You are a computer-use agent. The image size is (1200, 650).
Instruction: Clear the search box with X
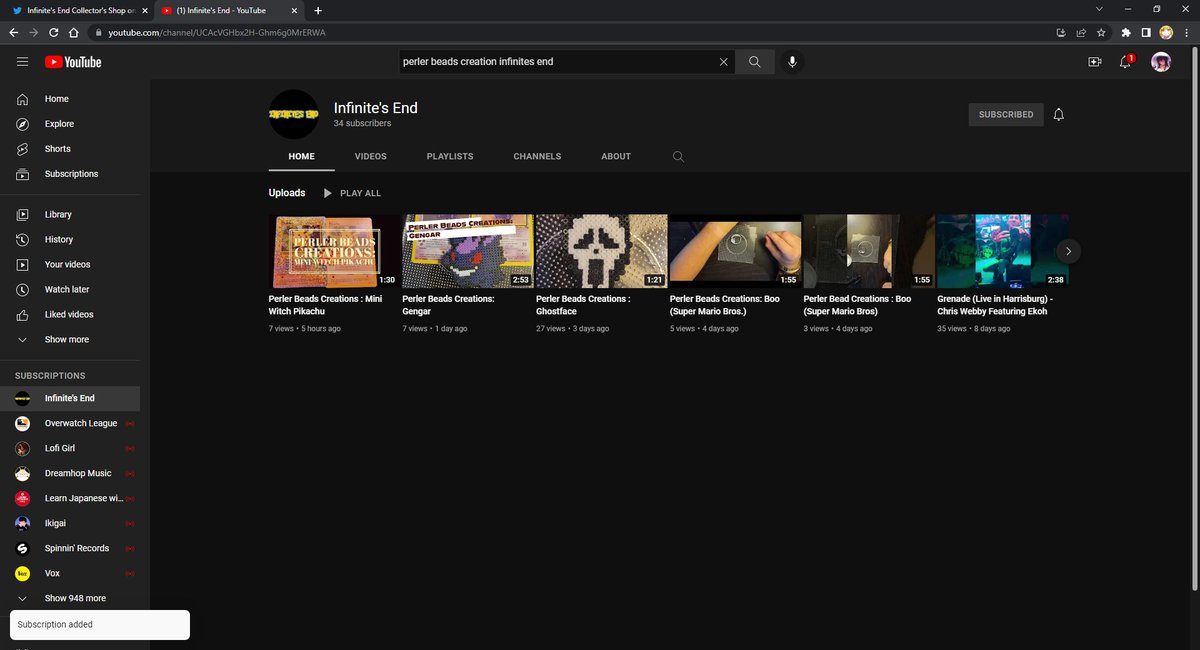[x=724, y=62]
